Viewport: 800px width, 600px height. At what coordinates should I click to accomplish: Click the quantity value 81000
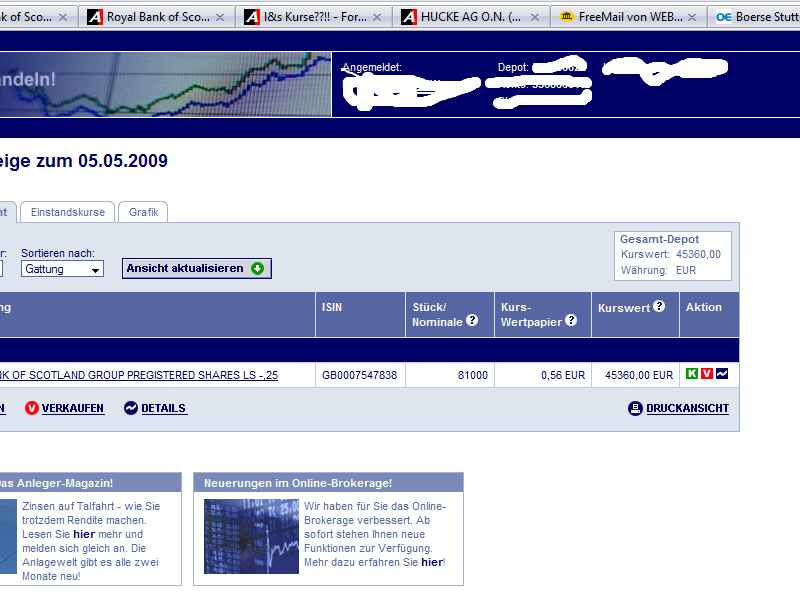(472, 375)
